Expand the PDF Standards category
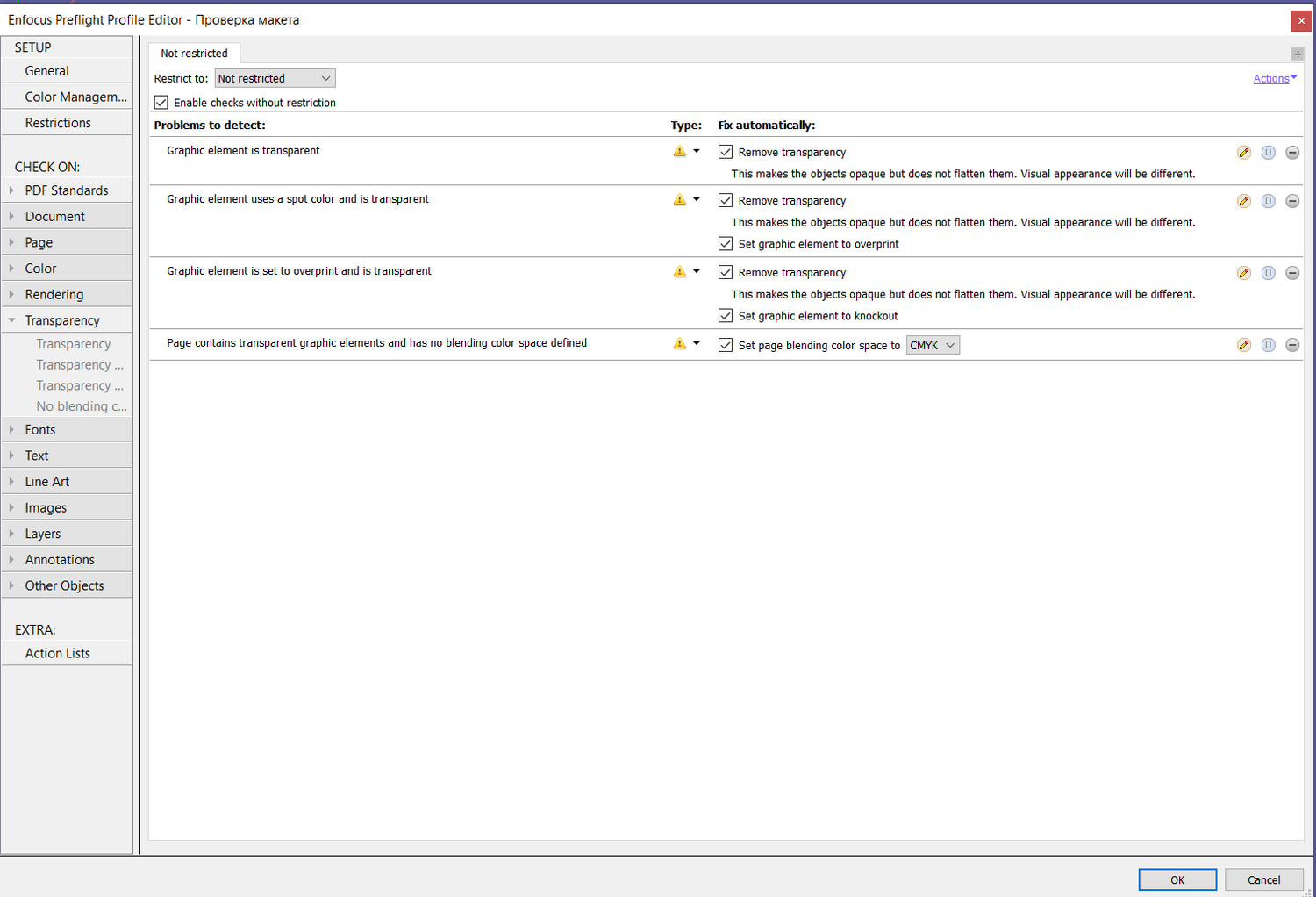The image size is (1316, 897). 11,190
